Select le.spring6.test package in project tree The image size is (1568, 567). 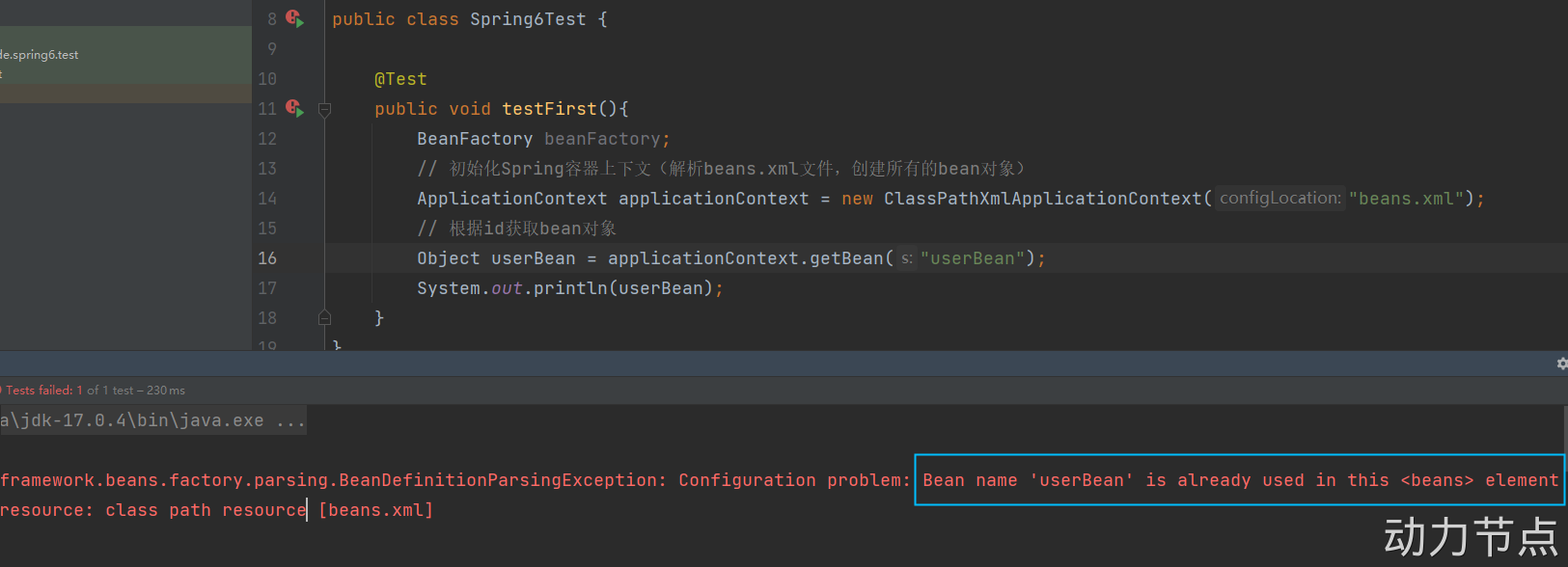click(x=41, y=55)
